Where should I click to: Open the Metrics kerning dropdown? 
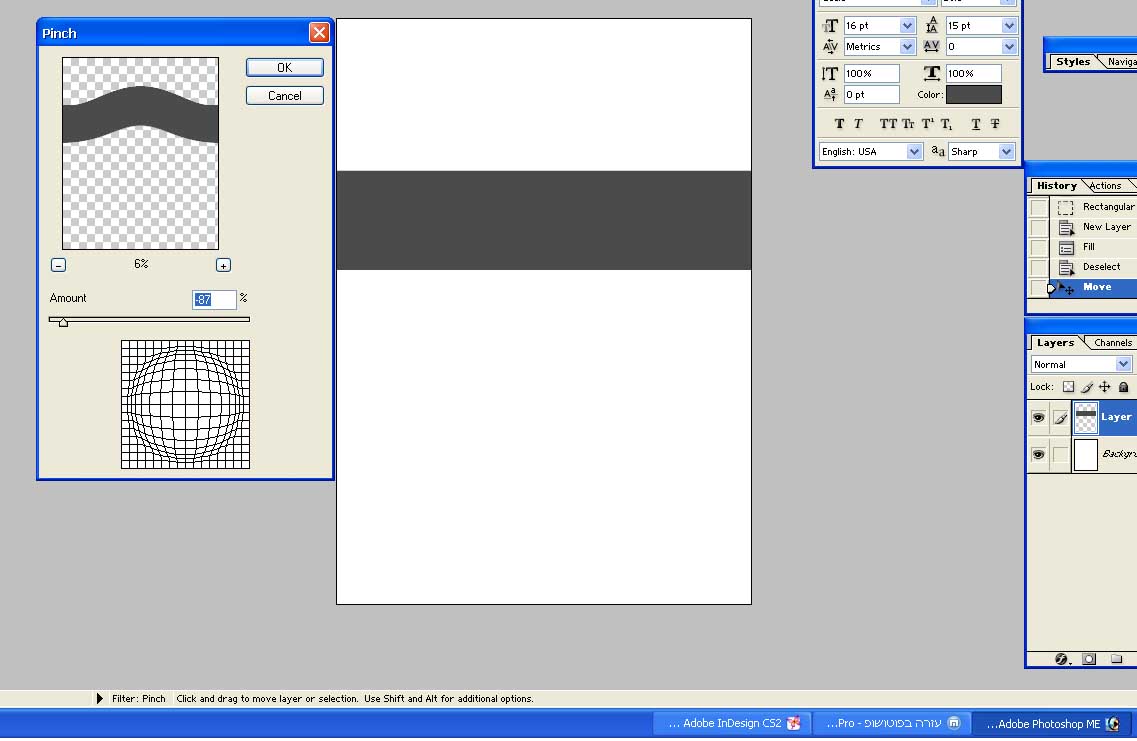pyautogui.click(x=907, y=47)
